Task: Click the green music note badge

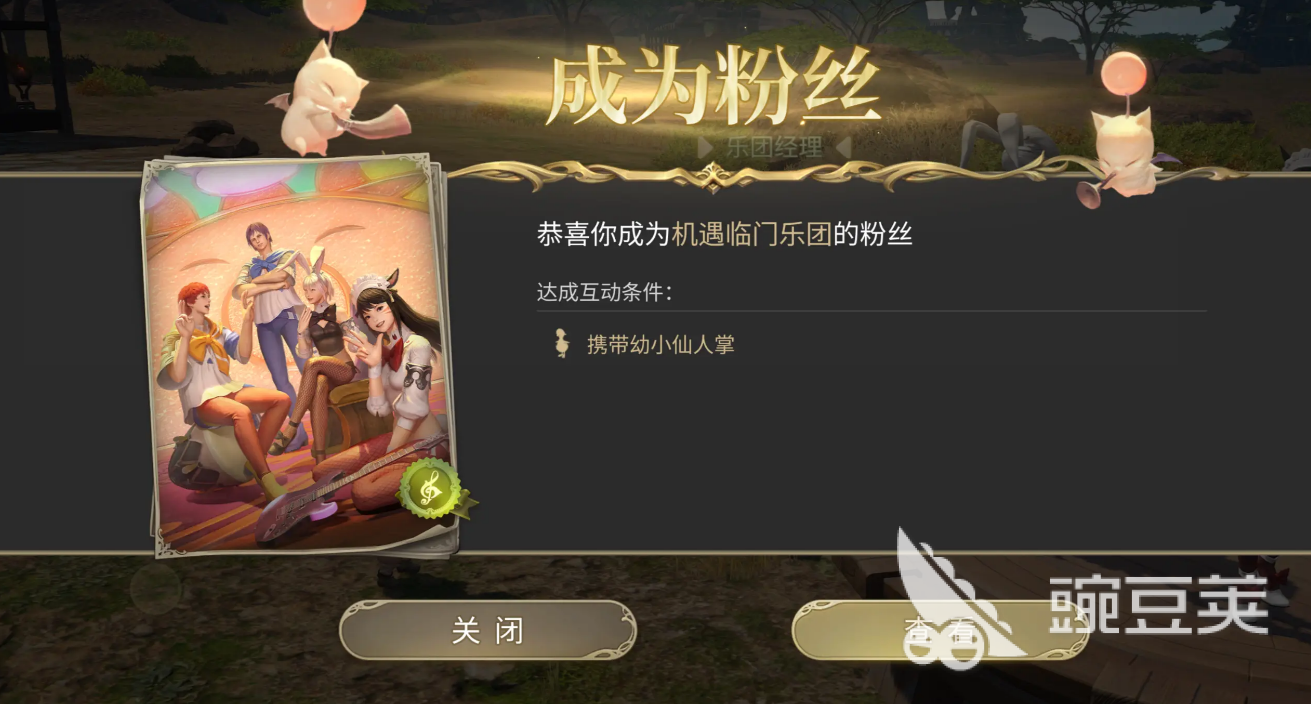Action: [432, 489]
